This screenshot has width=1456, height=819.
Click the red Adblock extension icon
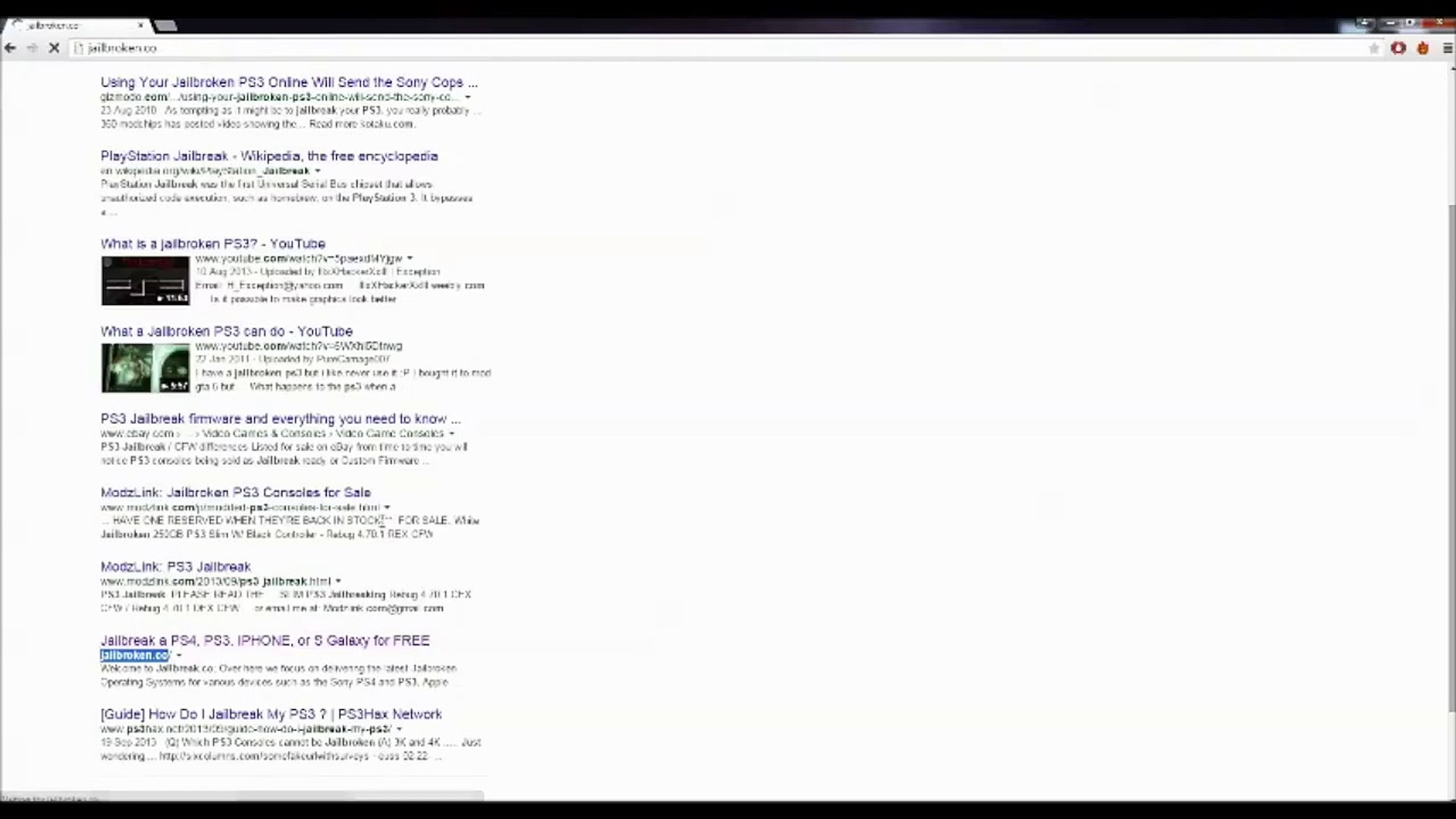[1398, 48]
